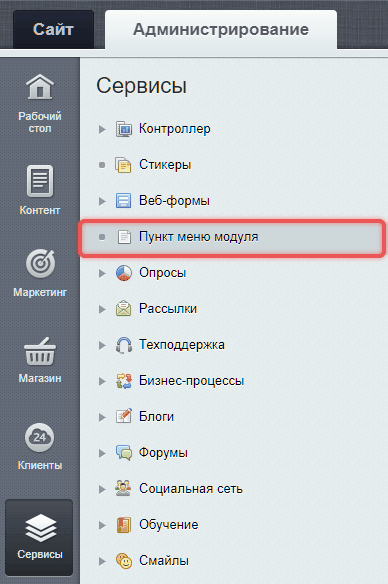
Task: Open the Блоги menu label
Action: [x=156, y=417]
